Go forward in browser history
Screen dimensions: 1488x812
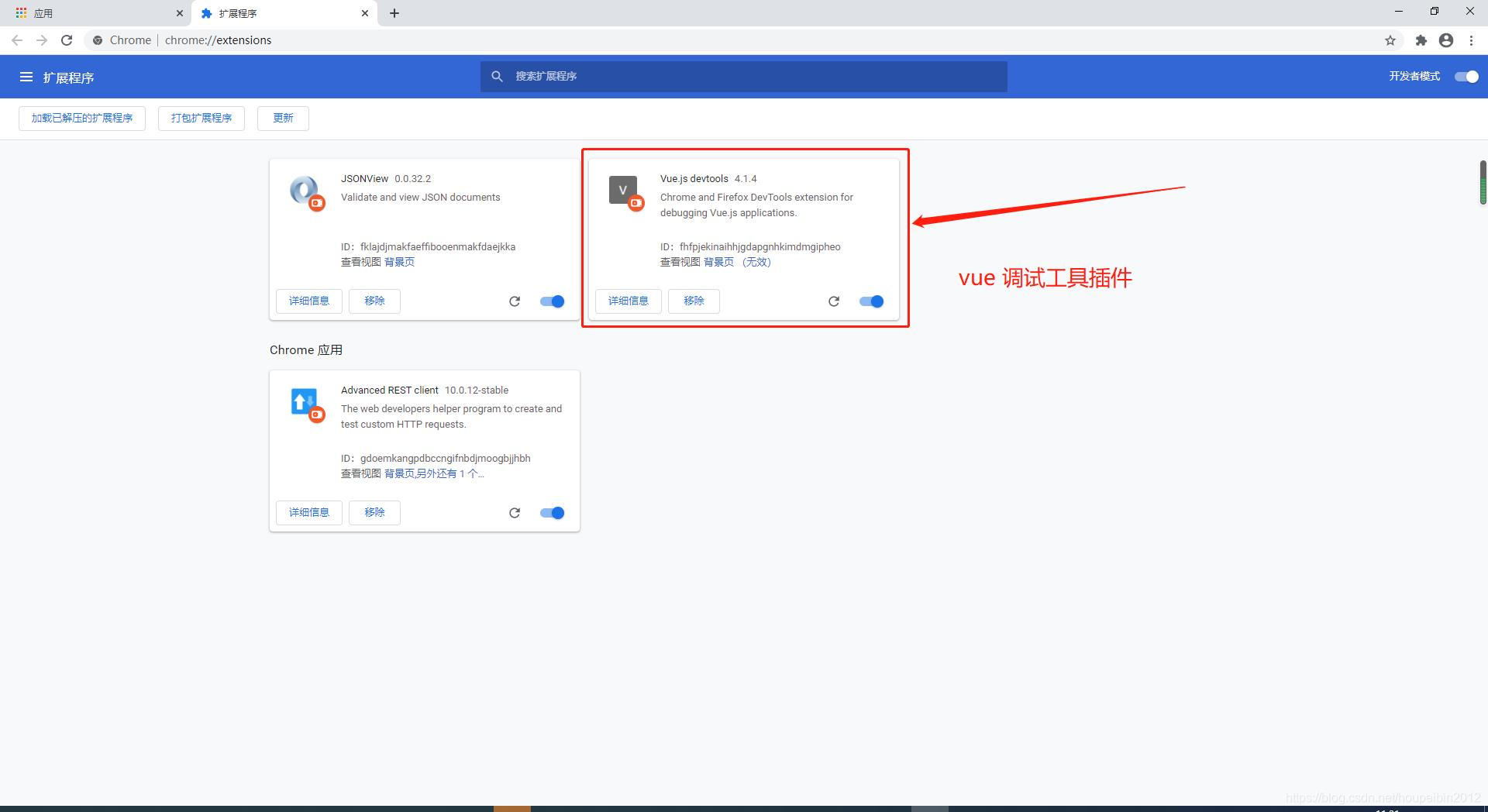pos(42,40)
